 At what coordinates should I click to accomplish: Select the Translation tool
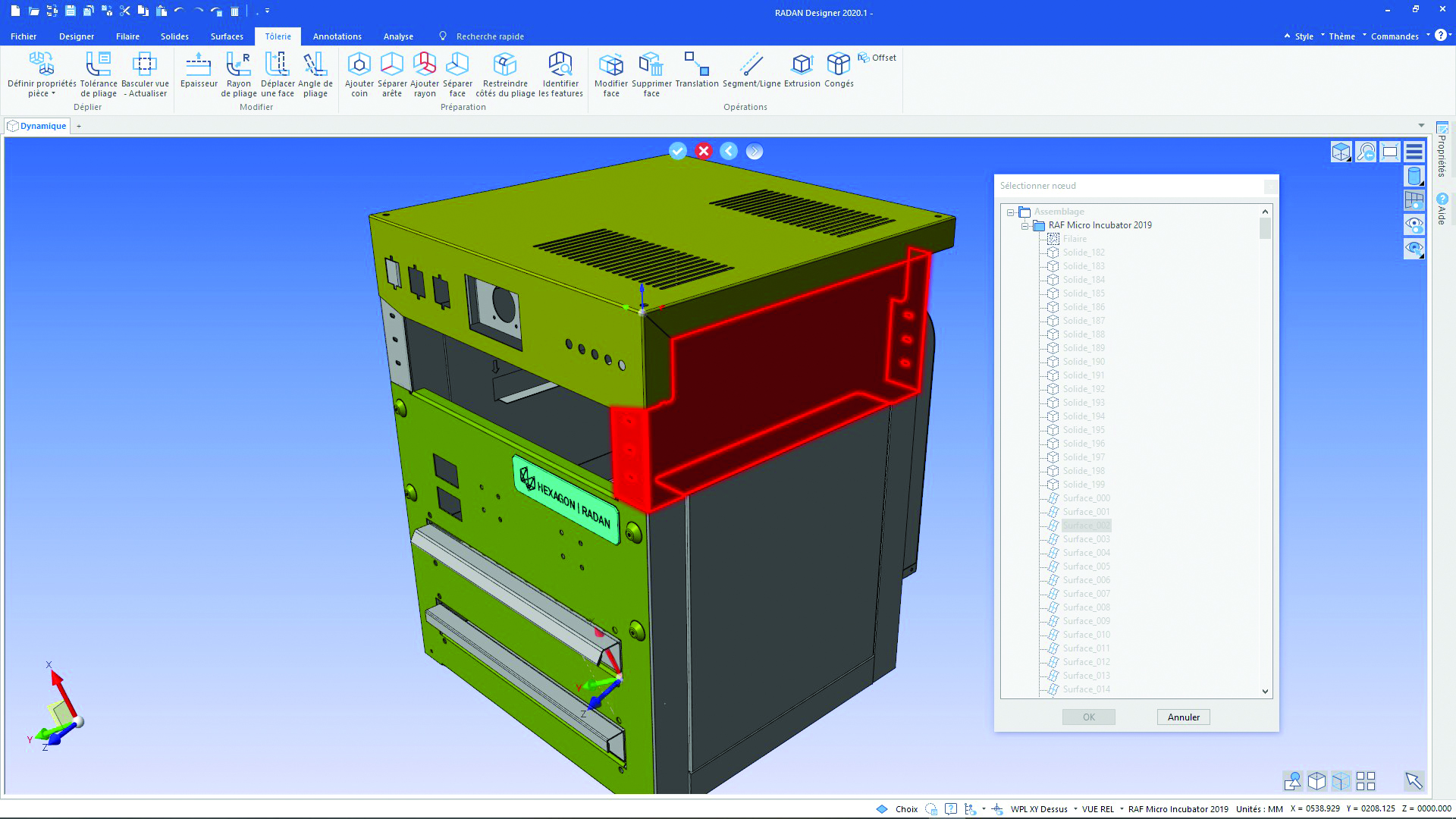pyautogui.click(x=697, y=70)
